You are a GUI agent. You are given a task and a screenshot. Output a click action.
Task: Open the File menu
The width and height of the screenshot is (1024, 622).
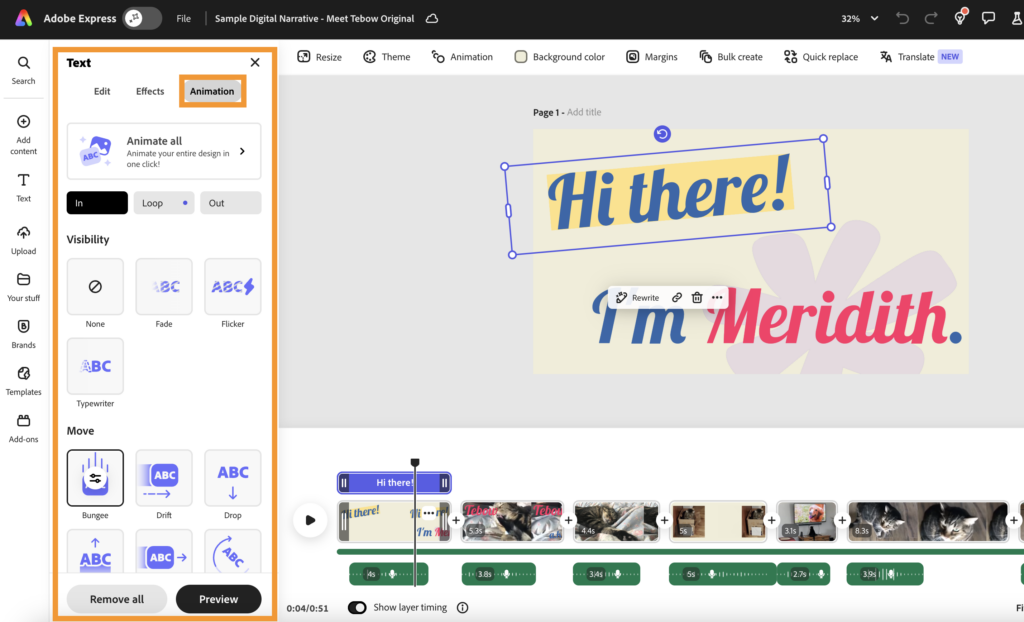(184, 18)
